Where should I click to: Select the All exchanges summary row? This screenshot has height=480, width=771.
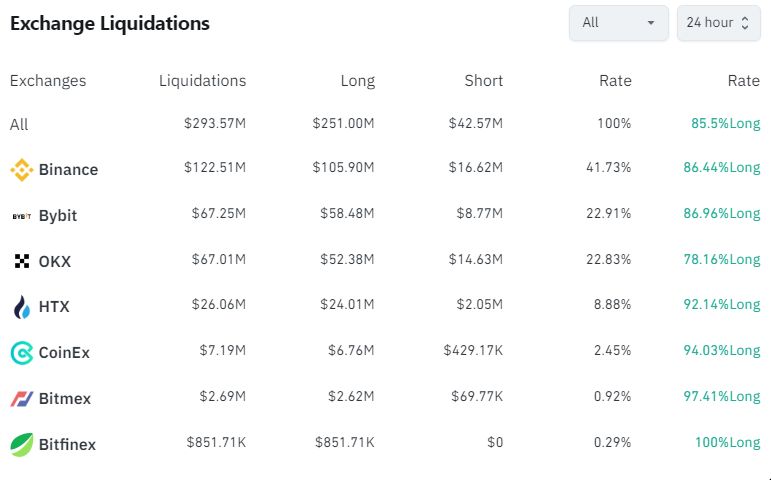(x=385, y=123)
